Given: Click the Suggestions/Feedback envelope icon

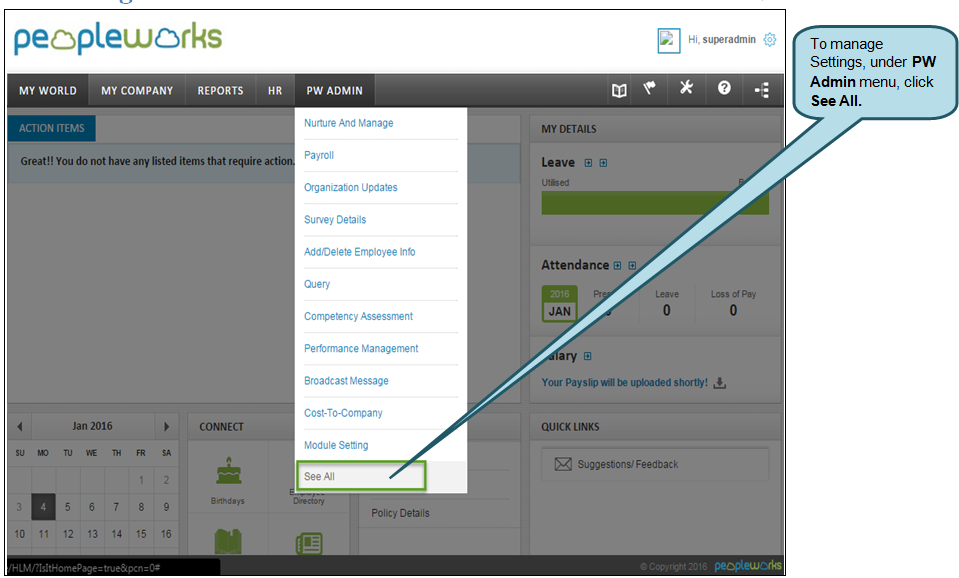Looking at the screenshot, I should coord(563,464).
